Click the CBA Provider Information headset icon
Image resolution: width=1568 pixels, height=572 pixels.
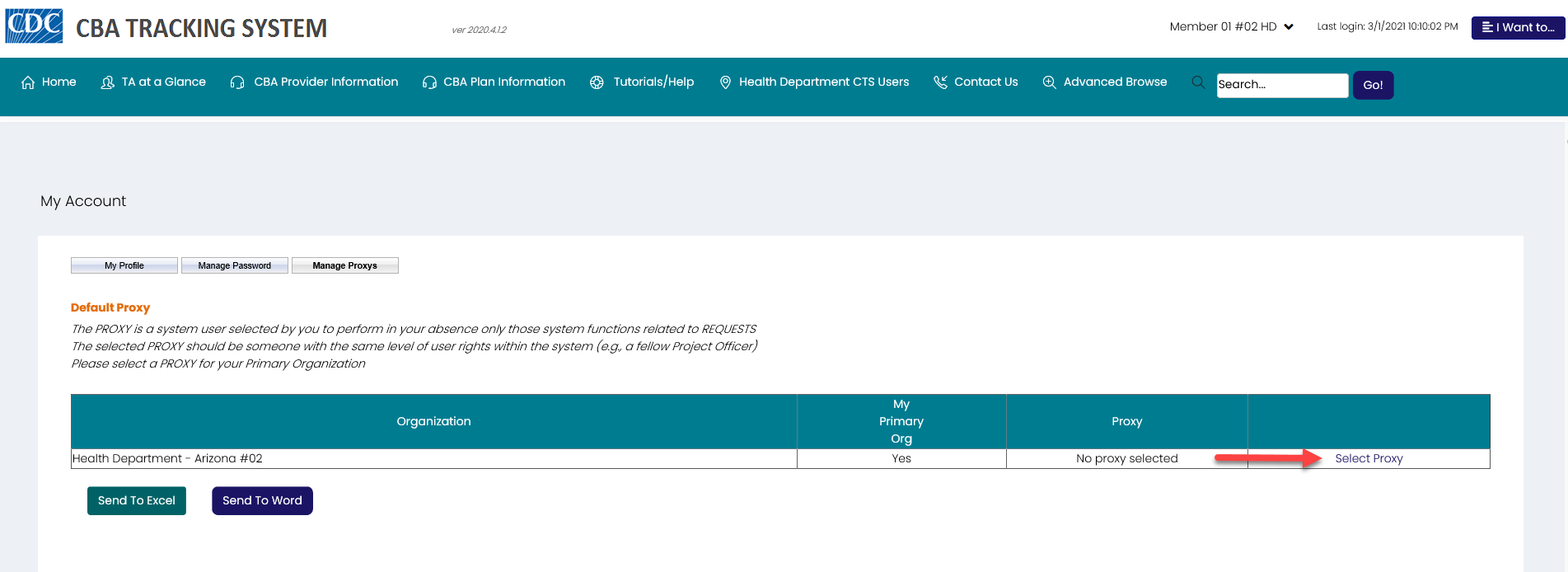[x=237, y=82]
